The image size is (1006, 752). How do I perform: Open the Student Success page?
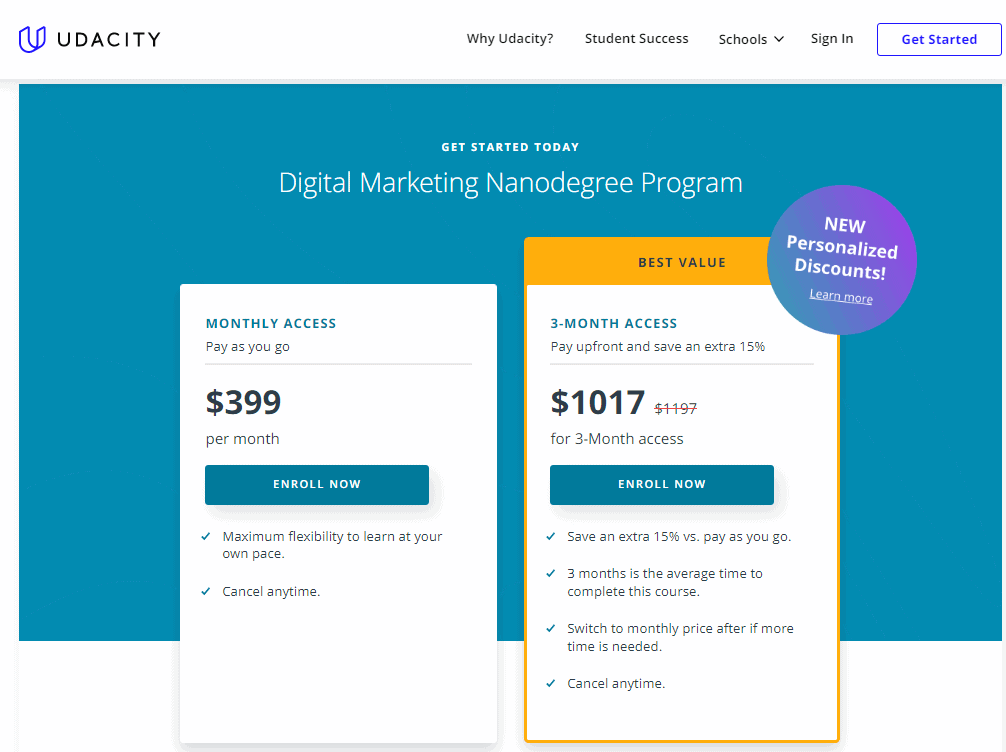[636, 38]
